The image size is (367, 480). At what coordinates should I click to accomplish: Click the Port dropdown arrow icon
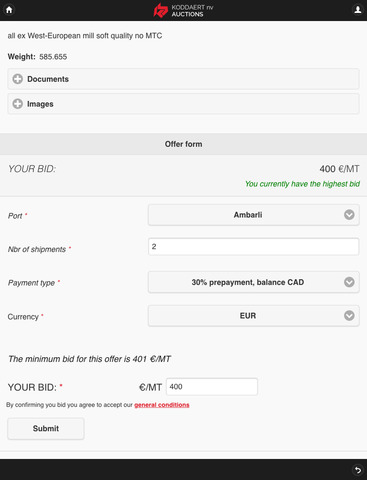pos(349,215)
